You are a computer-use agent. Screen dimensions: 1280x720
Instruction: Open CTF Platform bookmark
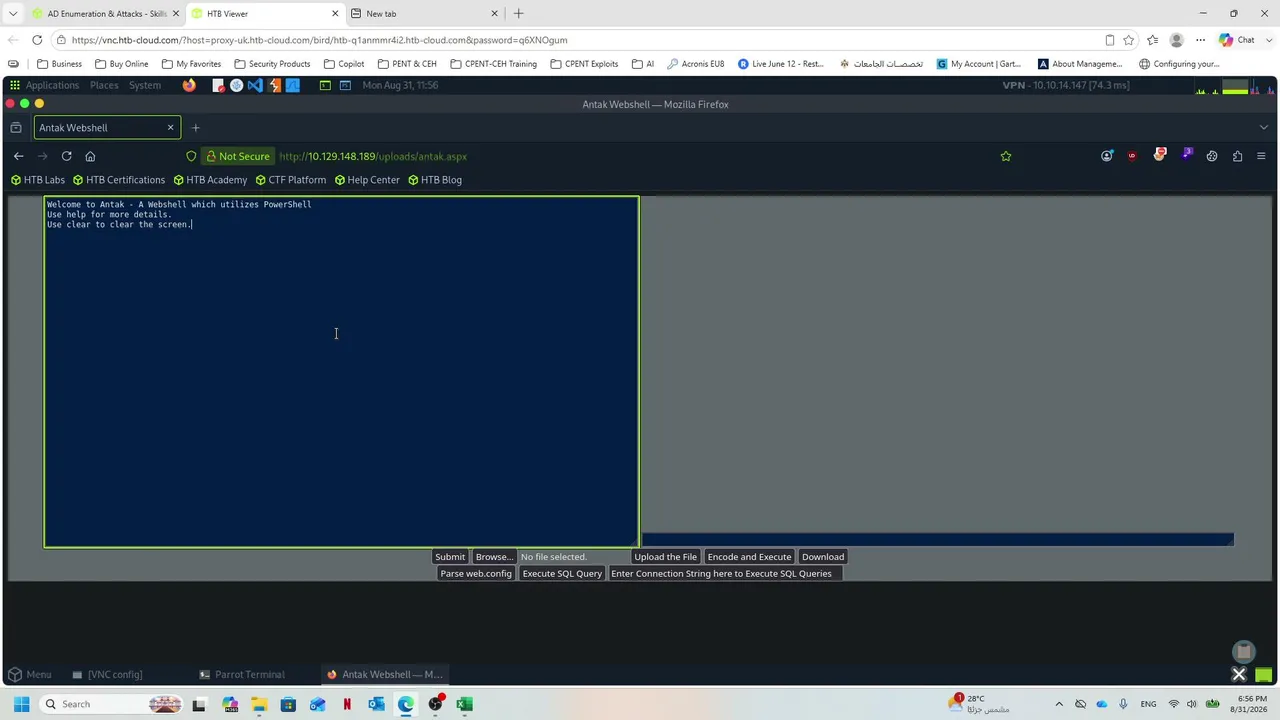point(291,180)
